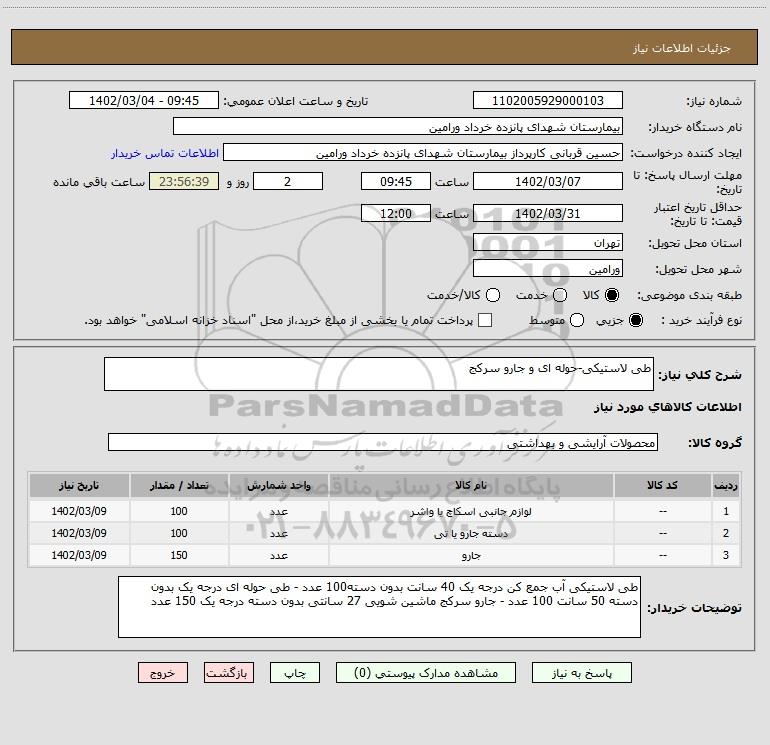Click the نام کالا column header
770x745 pixels.
pos(470,486)
